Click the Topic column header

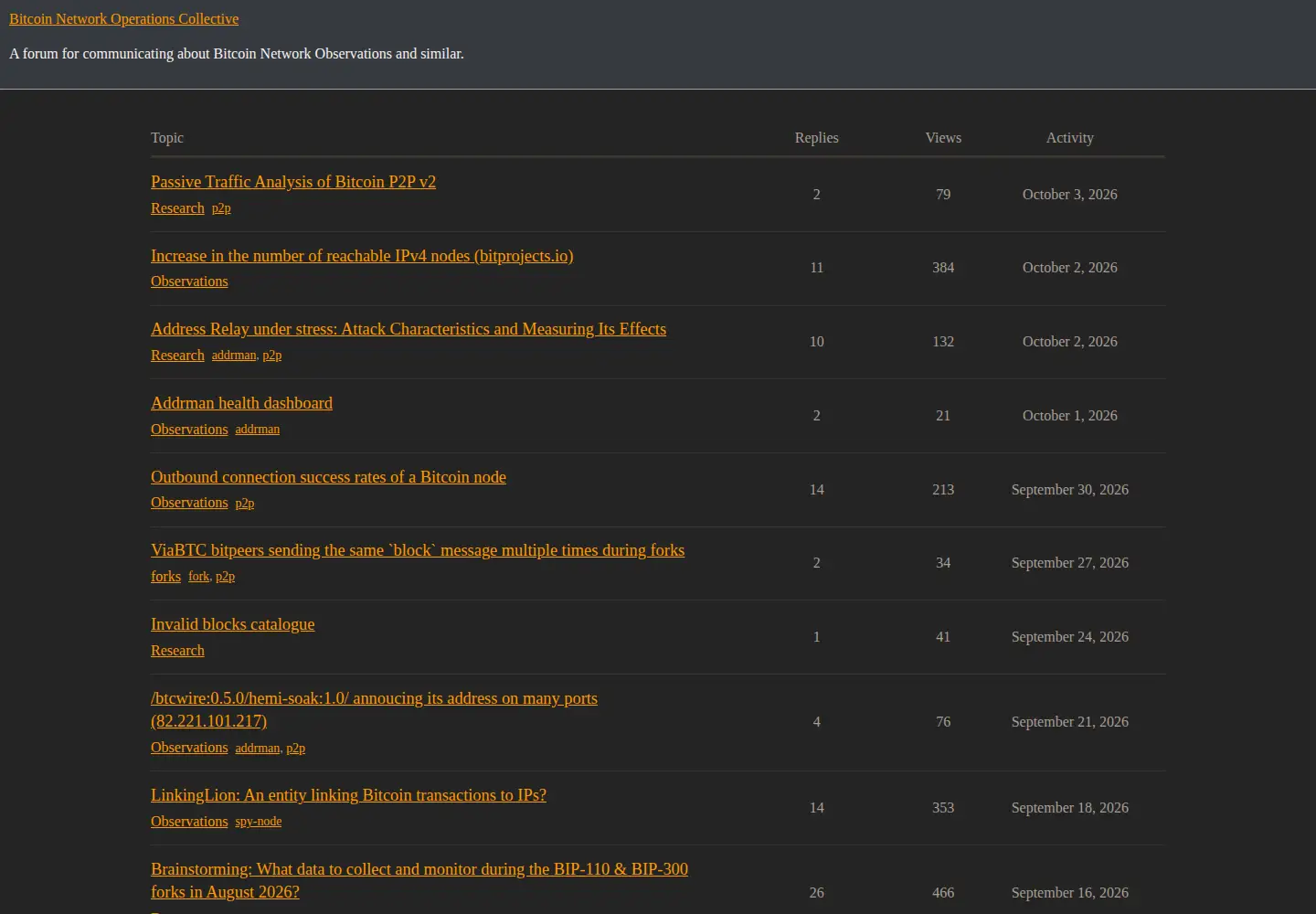tap(167, 137)
